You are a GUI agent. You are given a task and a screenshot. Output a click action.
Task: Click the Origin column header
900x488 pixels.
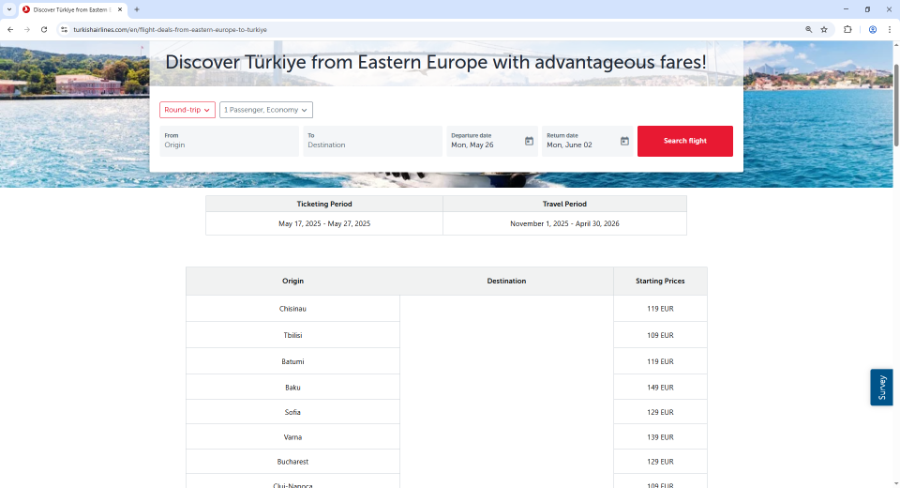(293, 281)
